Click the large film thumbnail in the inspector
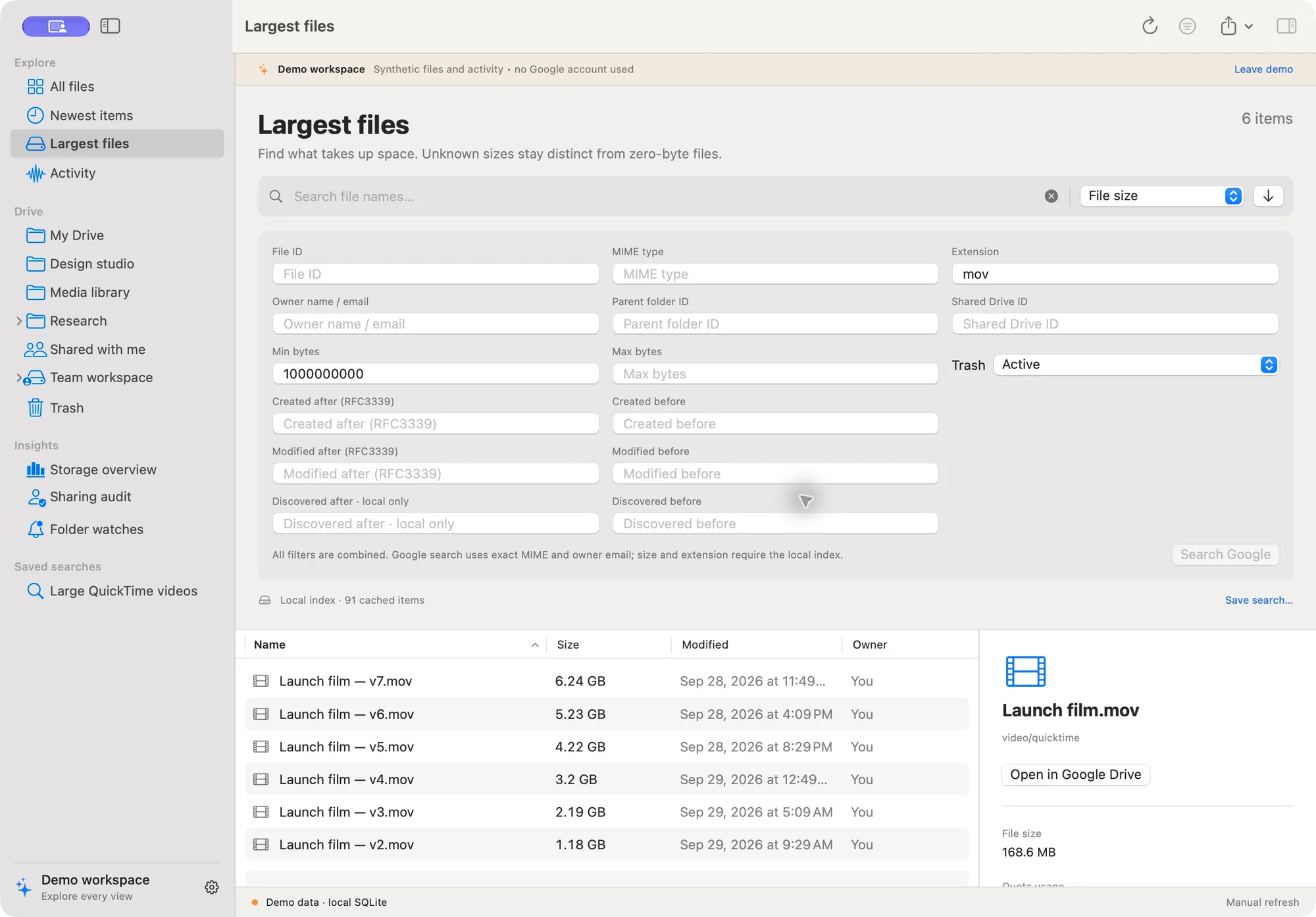This screenshot has width=1316, height=917. pos(1025,672)
